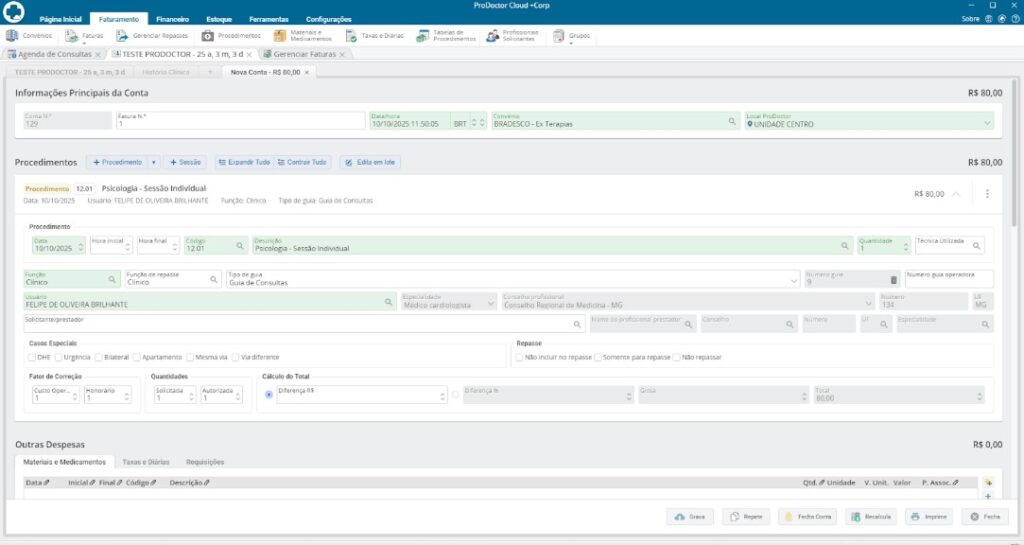Switch to the Taxas e Diárias tab
The height and width of the screenshot is (545, 1024).
(145, 462)
